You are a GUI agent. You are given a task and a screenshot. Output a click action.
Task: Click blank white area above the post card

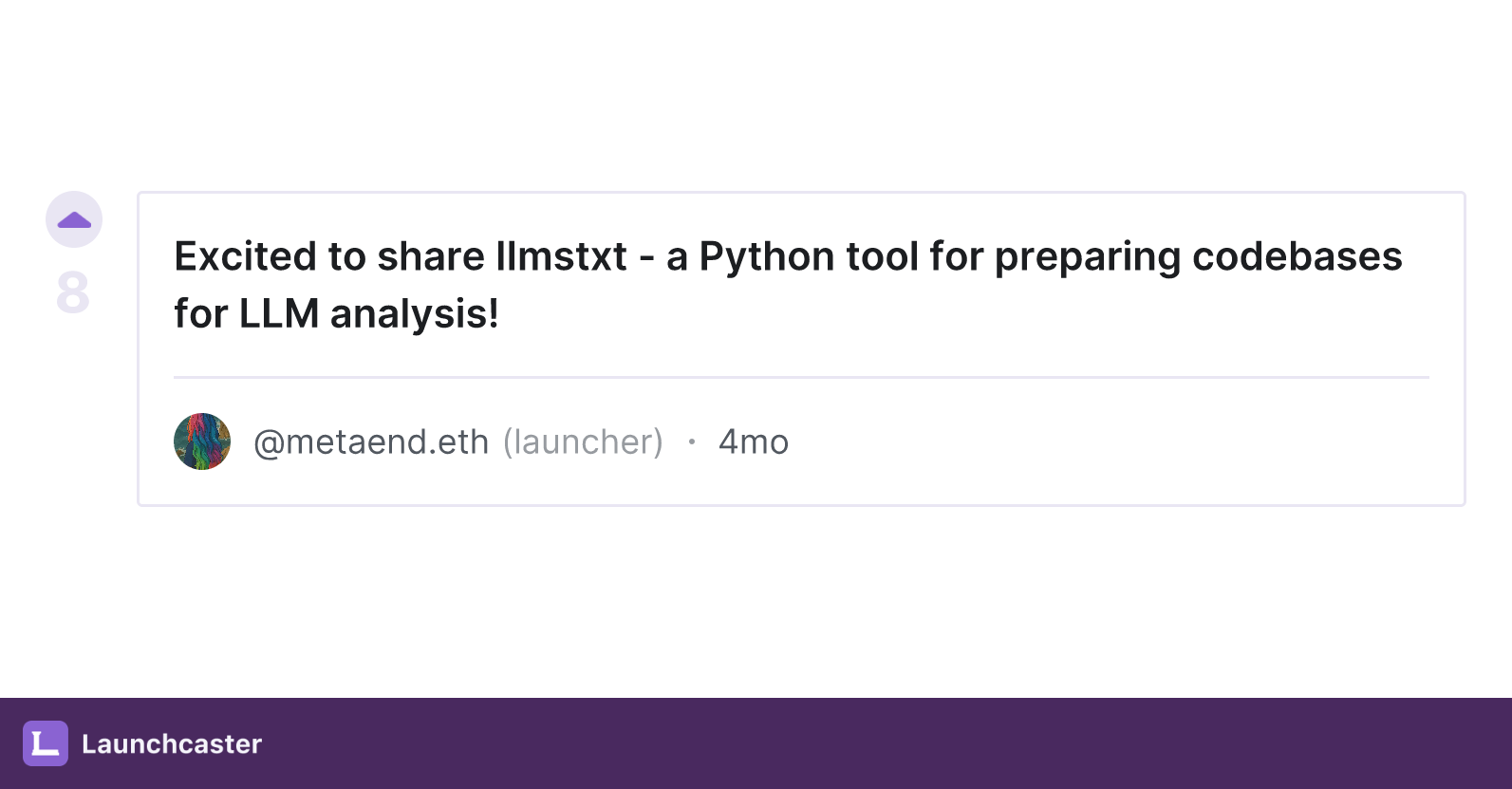[756, 95]
